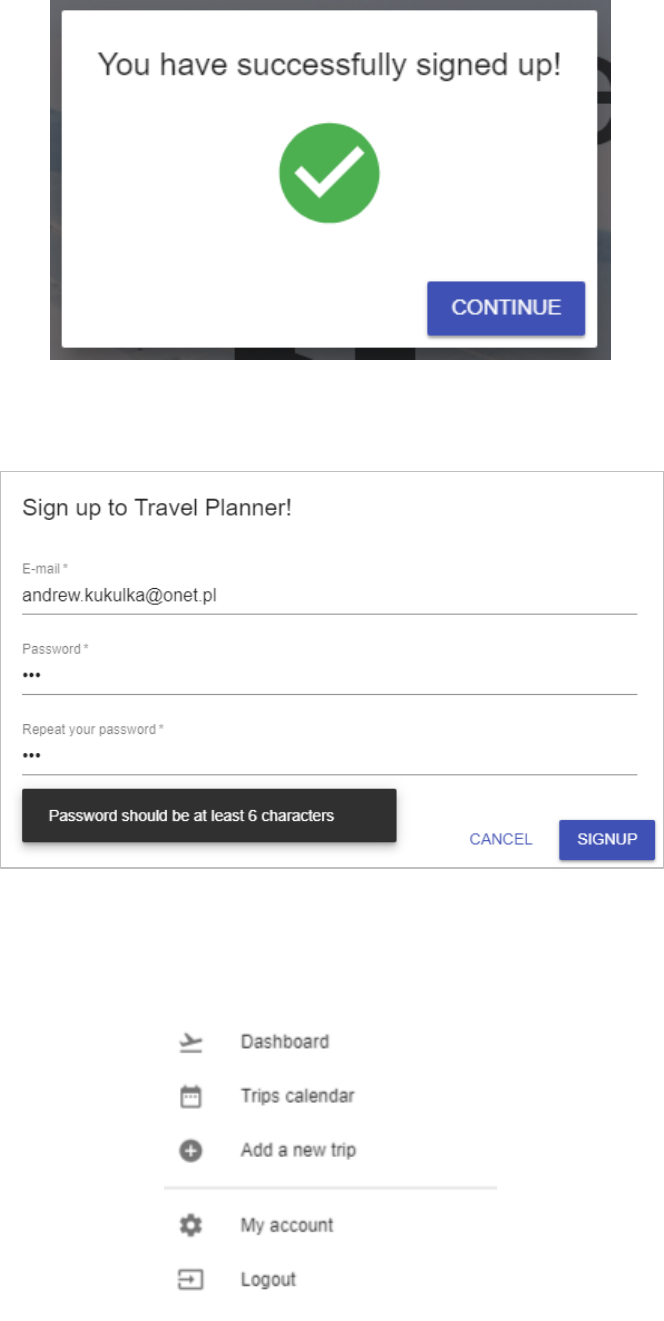This screenshot has width=664, height=1321.
Task: Select the Logout menu entry
Action: [330, 1279]
